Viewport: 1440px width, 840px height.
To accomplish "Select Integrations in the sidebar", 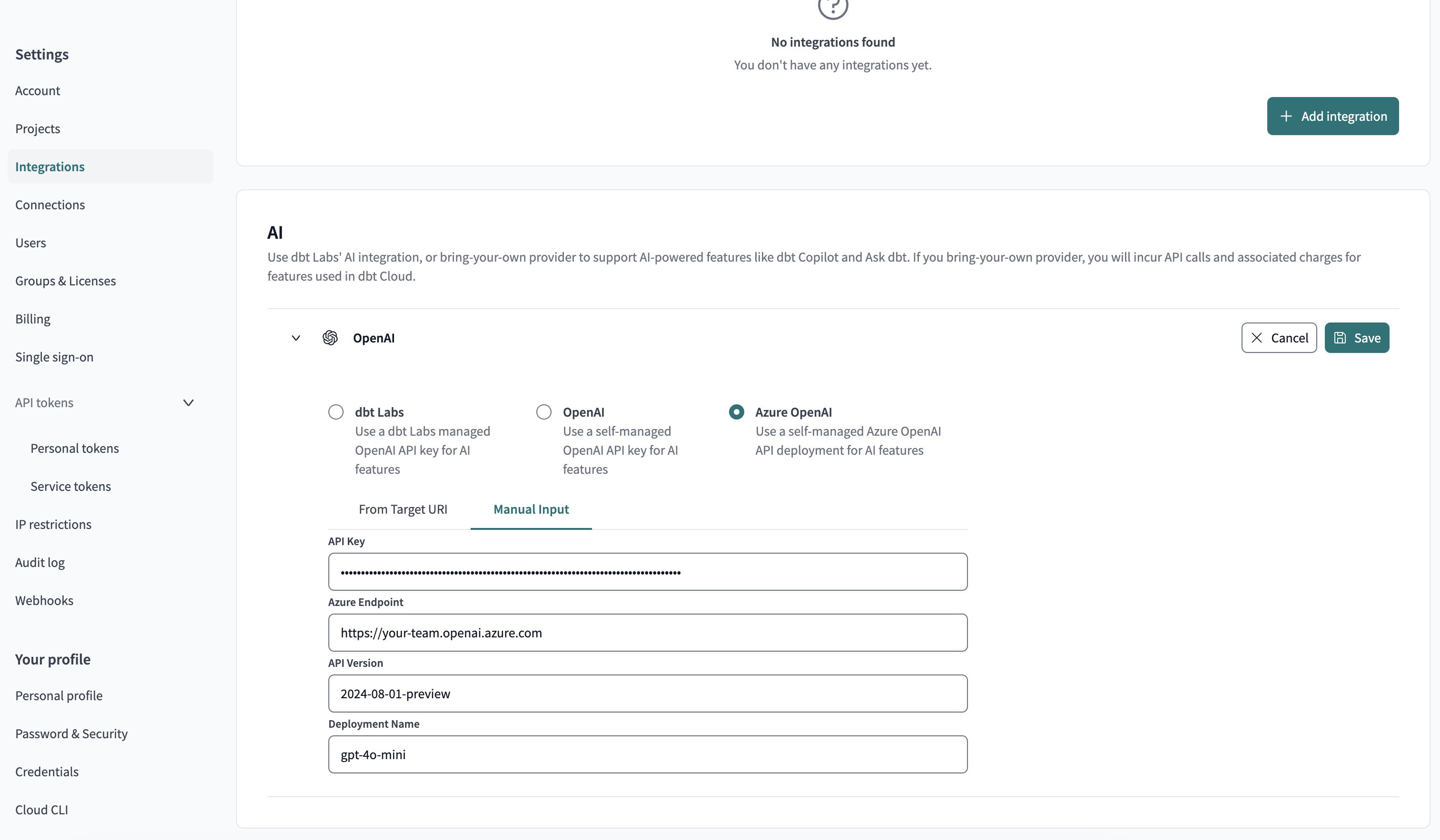I will [x=110, y=166].
